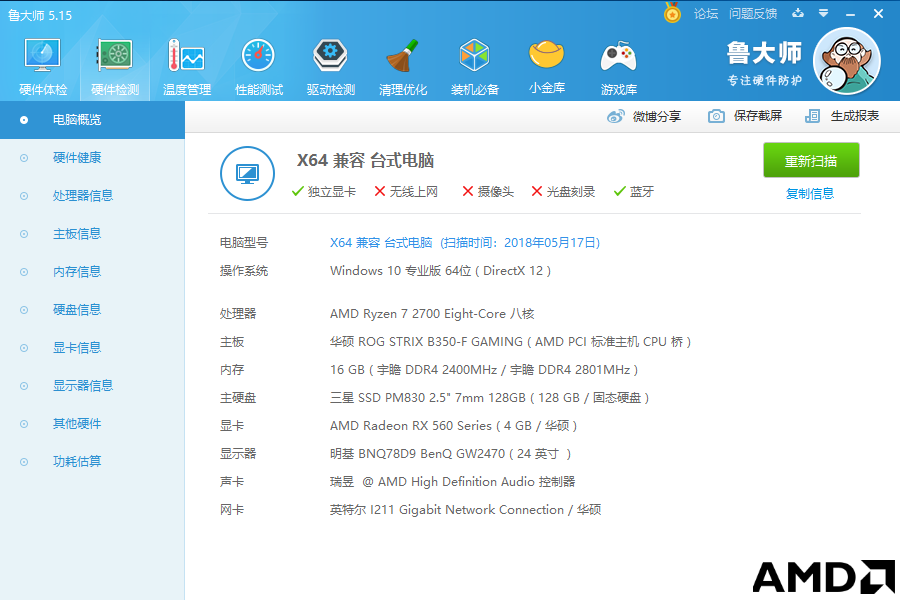Image resolution: width=900 pixels, height=600 pixels.
Task: Click 三星 SSD PM830 disk text
Action: click(x=490, y=397)
